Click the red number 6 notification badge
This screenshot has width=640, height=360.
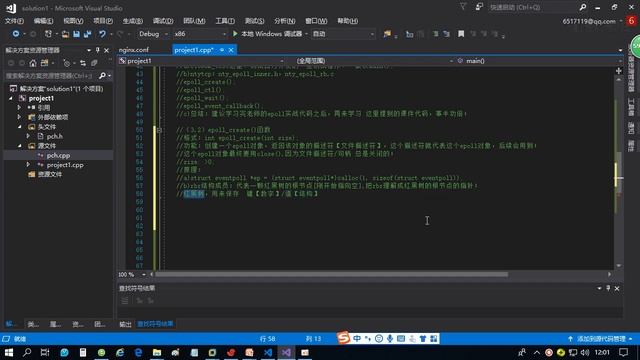coord(632,21)
